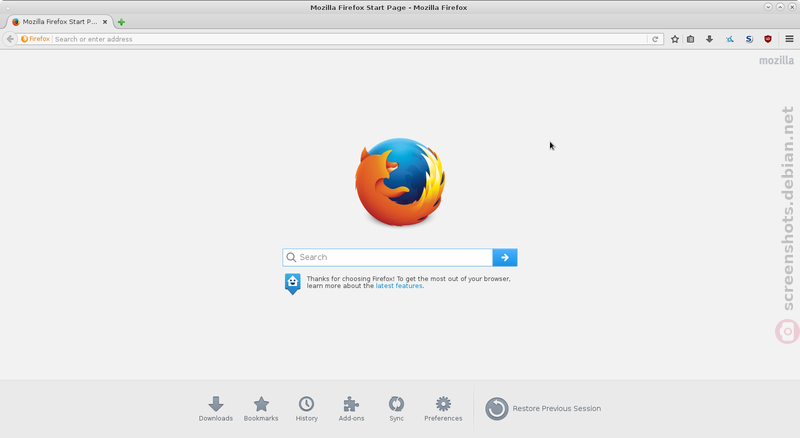Close the Mozilla Firefox Start Page tab

pyautogui.click(x=105, y=22)
